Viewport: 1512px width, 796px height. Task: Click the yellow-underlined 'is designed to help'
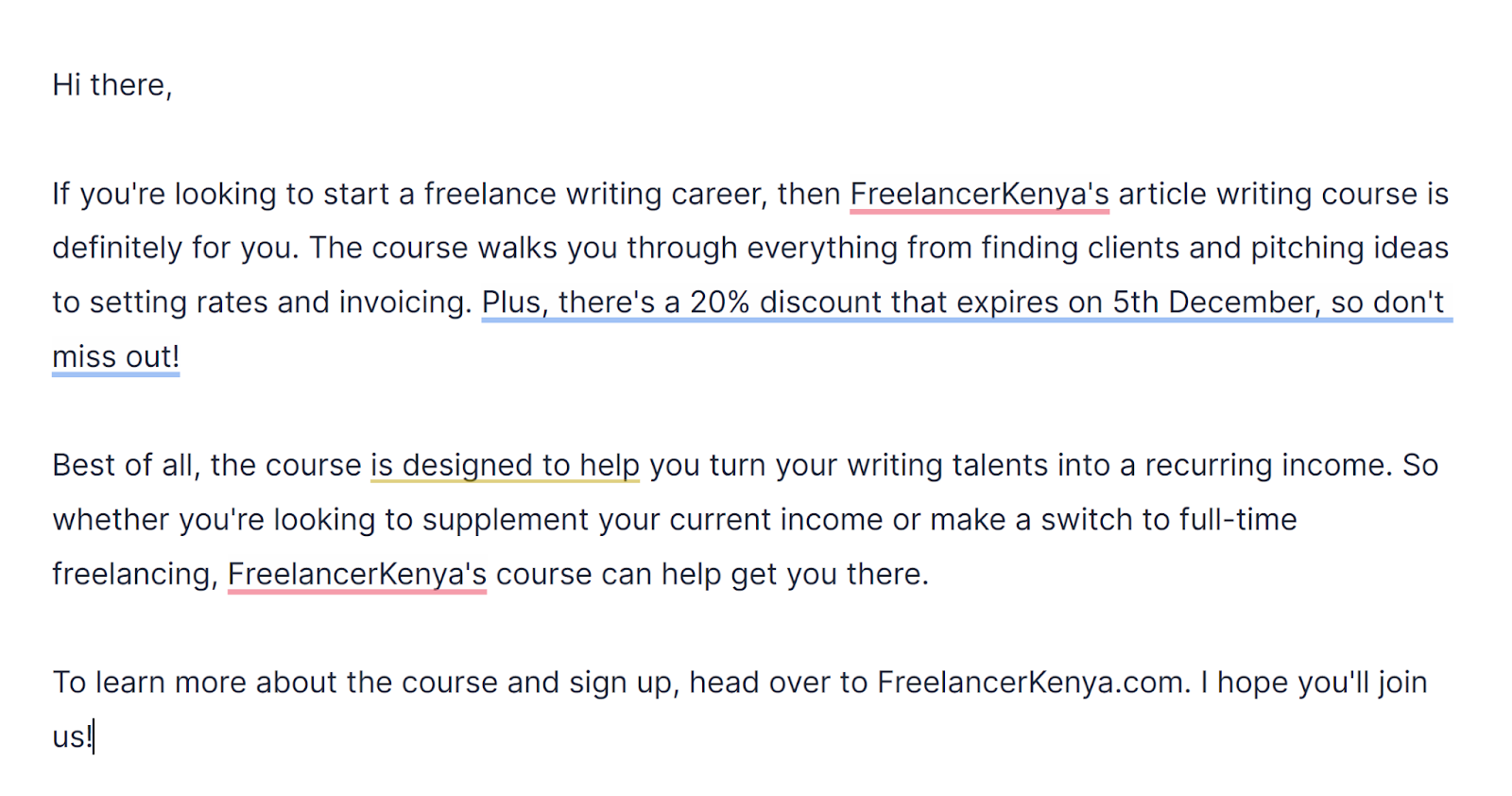coord(505,465)
